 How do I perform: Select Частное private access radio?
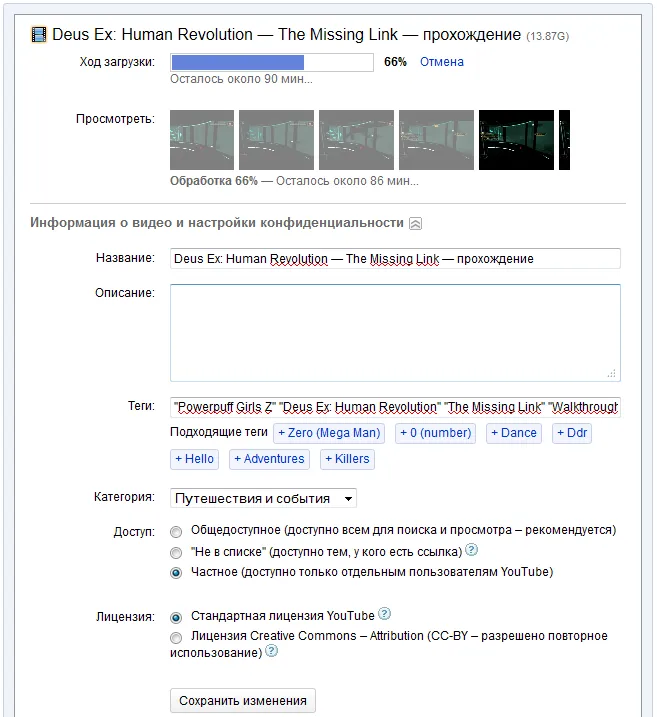click(176, 573)
